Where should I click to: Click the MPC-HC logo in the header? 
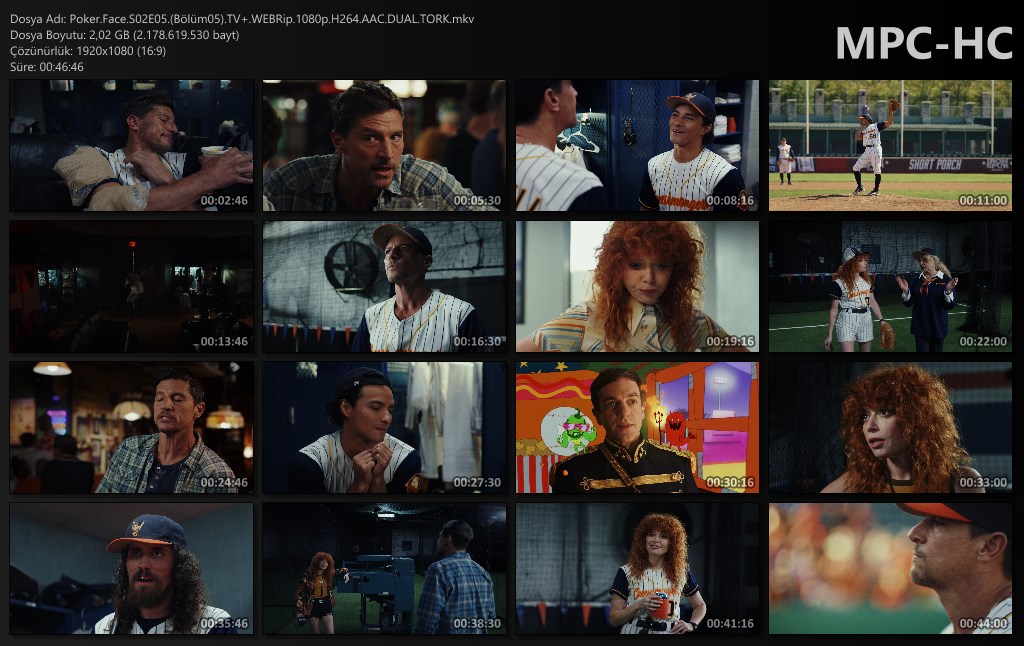923,43
